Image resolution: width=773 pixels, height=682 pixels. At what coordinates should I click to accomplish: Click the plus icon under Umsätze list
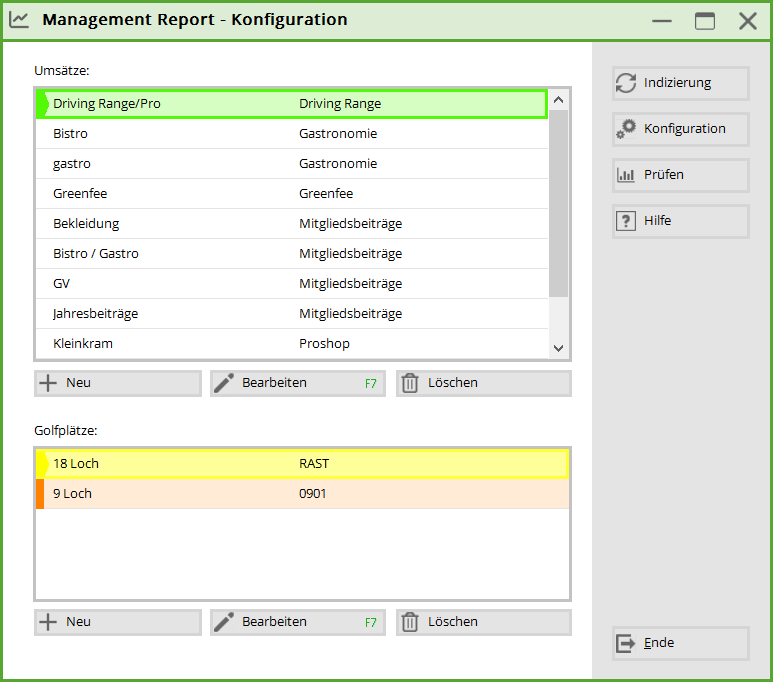(47, 383)
